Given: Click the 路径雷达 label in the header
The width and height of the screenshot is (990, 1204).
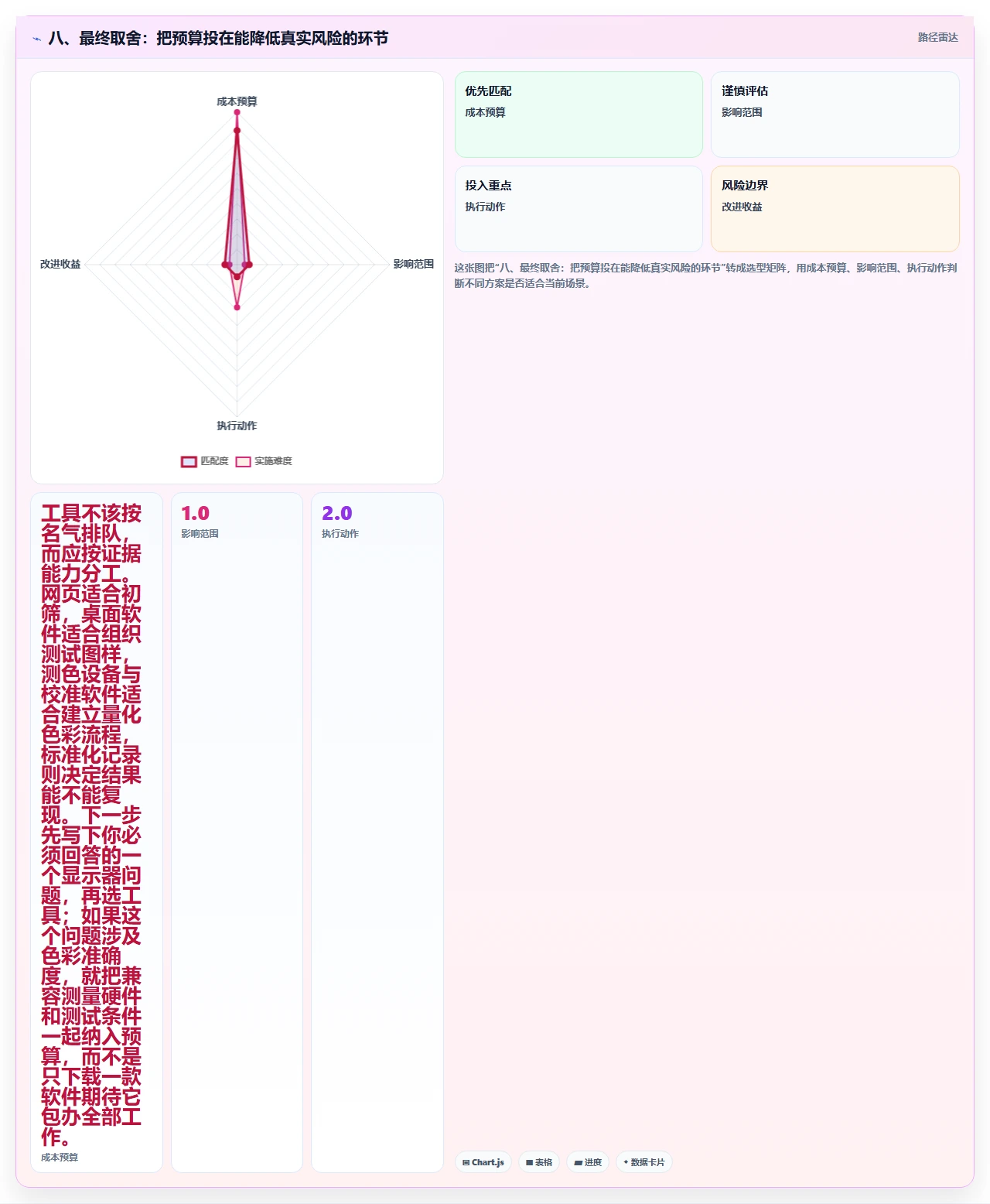Looking at the screenshot, I should (x=937, y=37).
